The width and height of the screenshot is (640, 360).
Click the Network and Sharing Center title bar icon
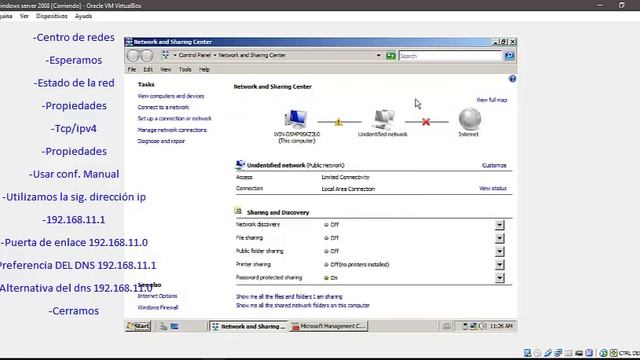tap(129, 42)
